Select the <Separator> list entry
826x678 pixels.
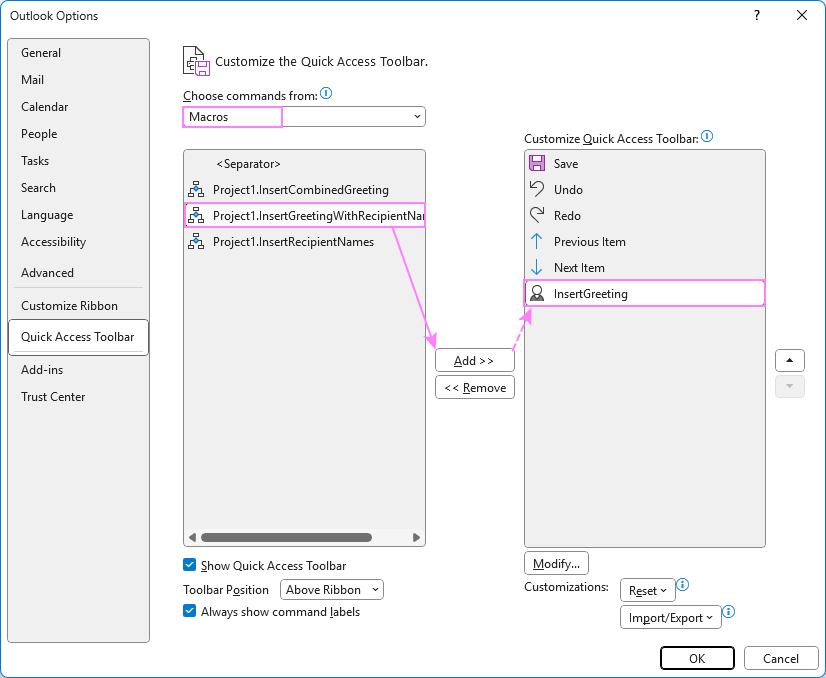click(x=304, y=163)
